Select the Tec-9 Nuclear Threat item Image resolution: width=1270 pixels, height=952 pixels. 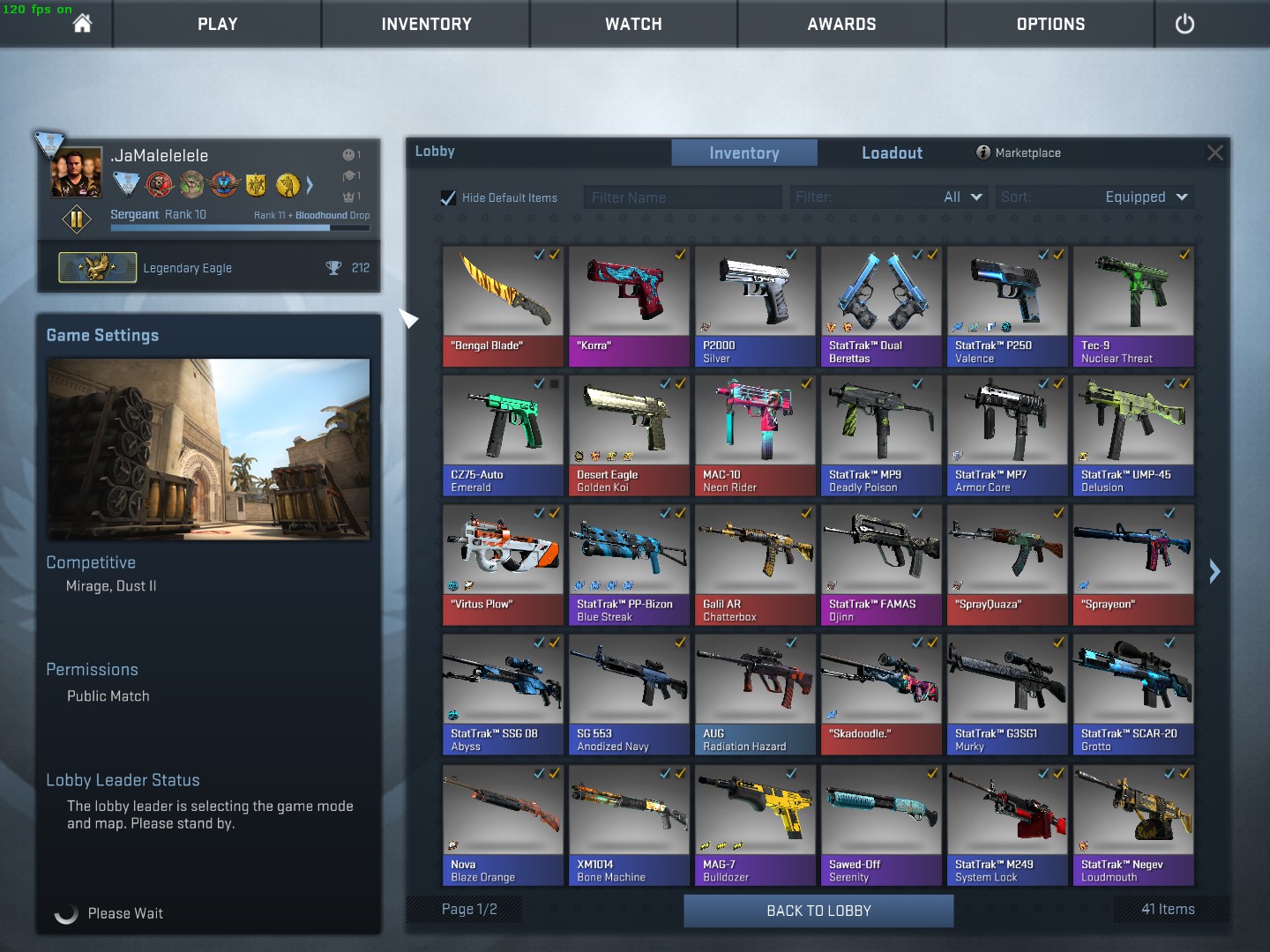[1133, 307]
